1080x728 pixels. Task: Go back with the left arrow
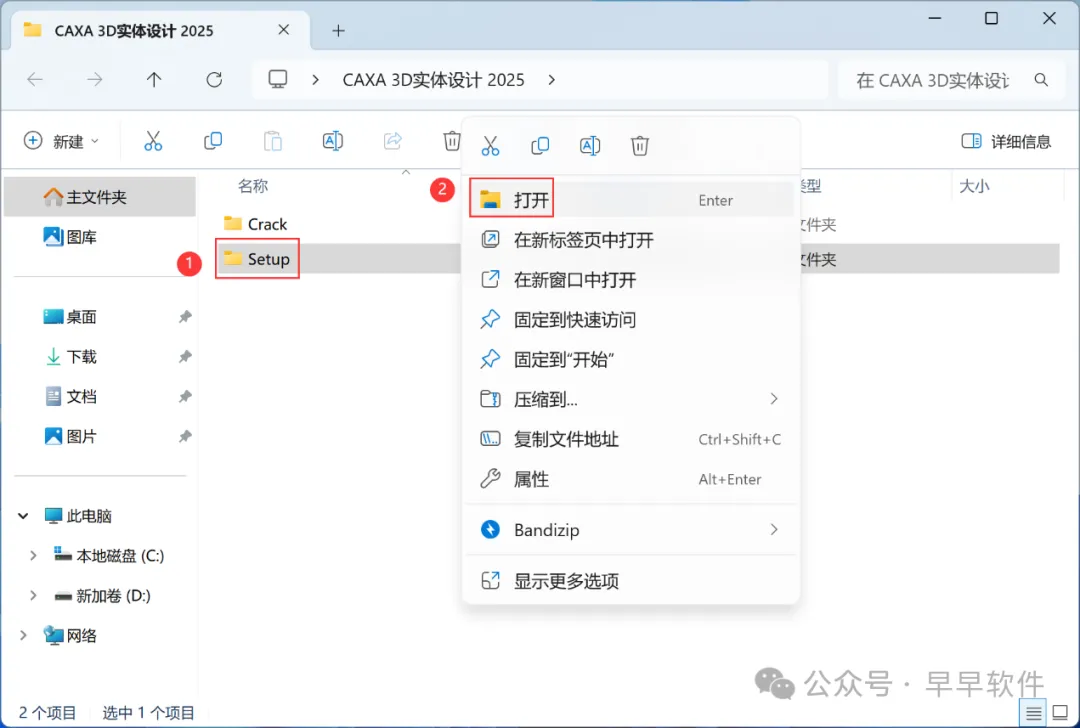(34, 80)
